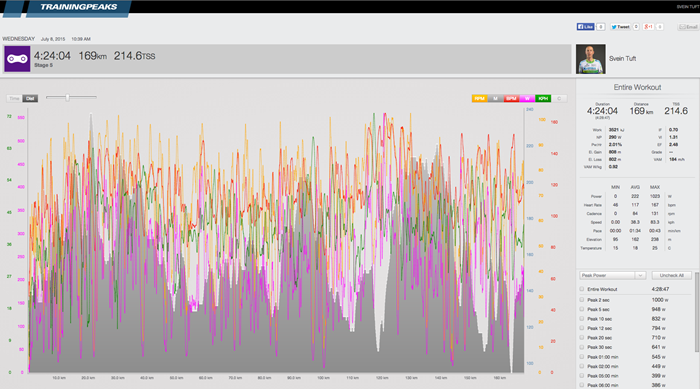The image size is (700, 389).
Task: Toggle the gray M elevation series
Action: coord(495,98)
